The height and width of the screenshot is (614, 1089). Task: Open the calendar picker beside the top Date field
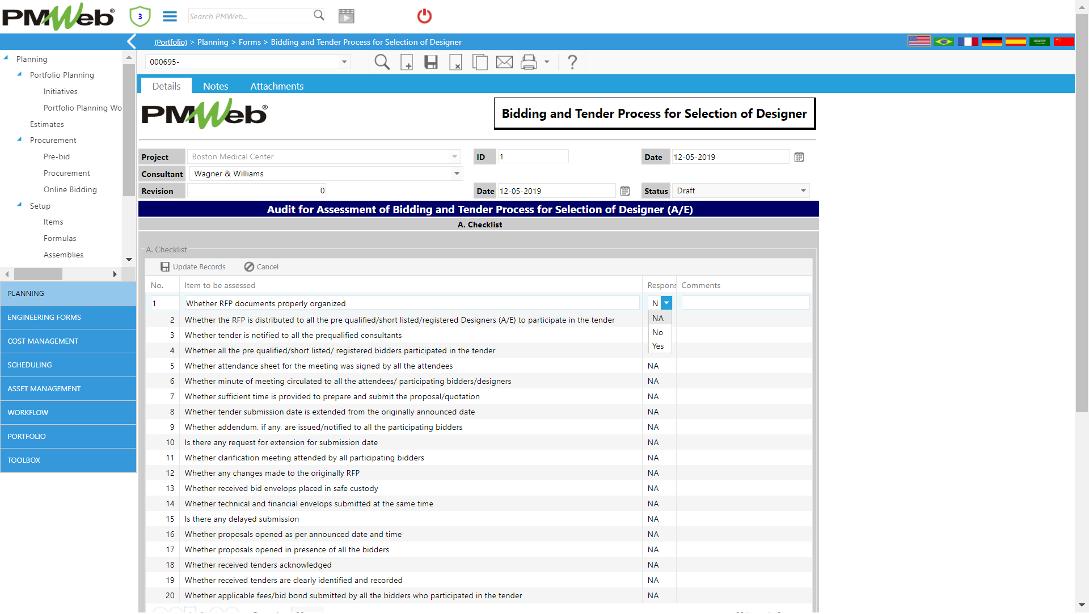[x=799, y=157]
